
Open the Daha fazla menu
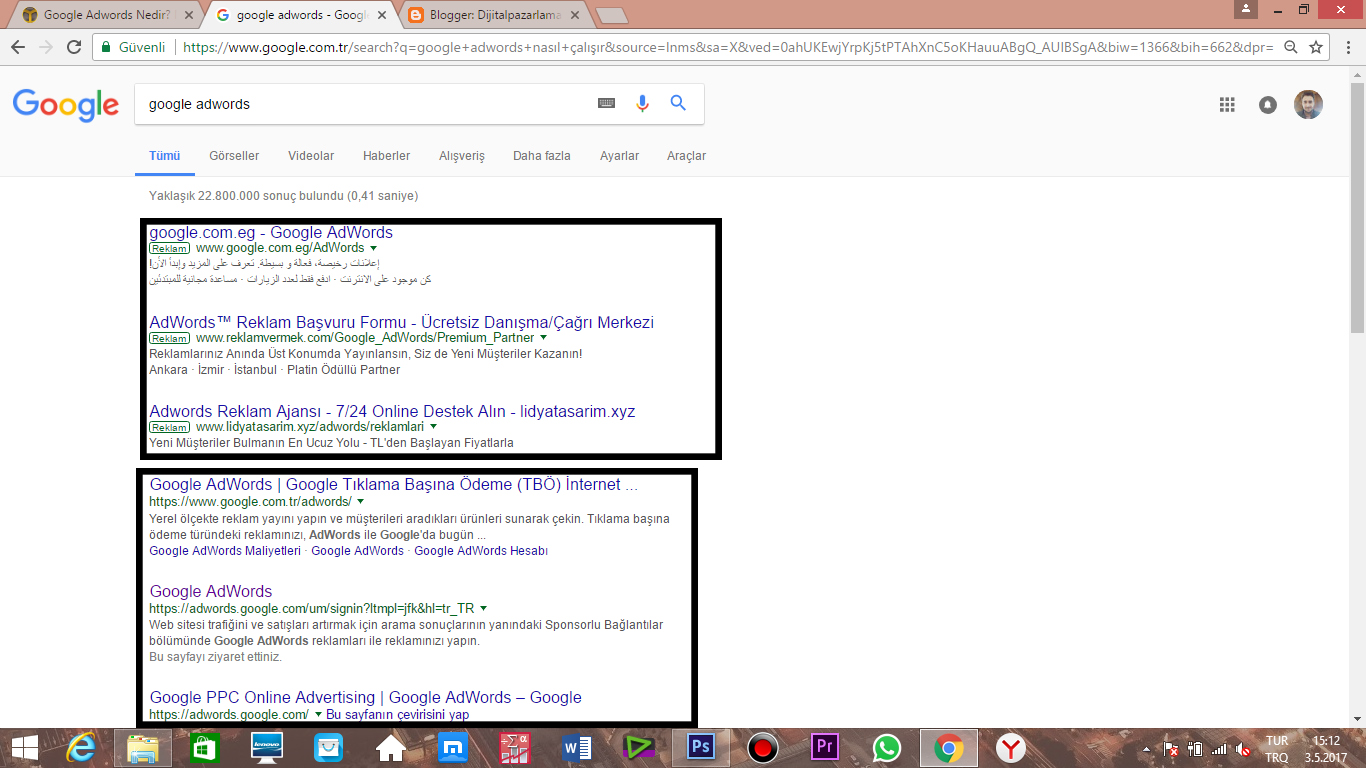click(542, 156)
